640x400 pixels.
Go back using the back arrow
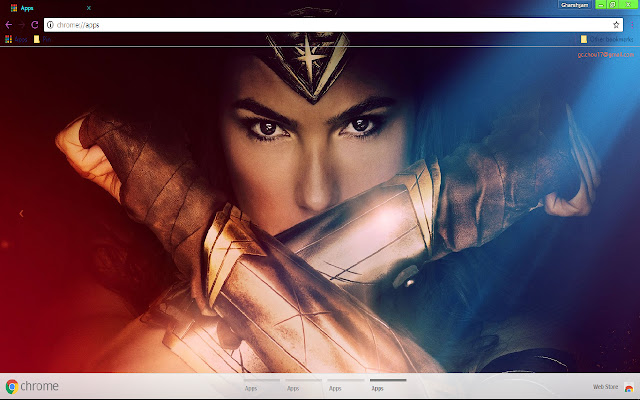click(x=9, y=25)
